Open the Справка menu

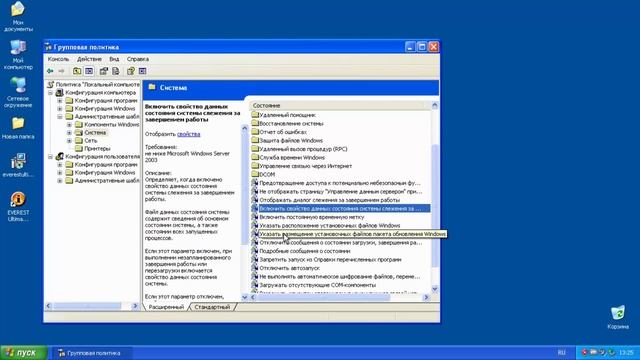[x=138, y=59]
